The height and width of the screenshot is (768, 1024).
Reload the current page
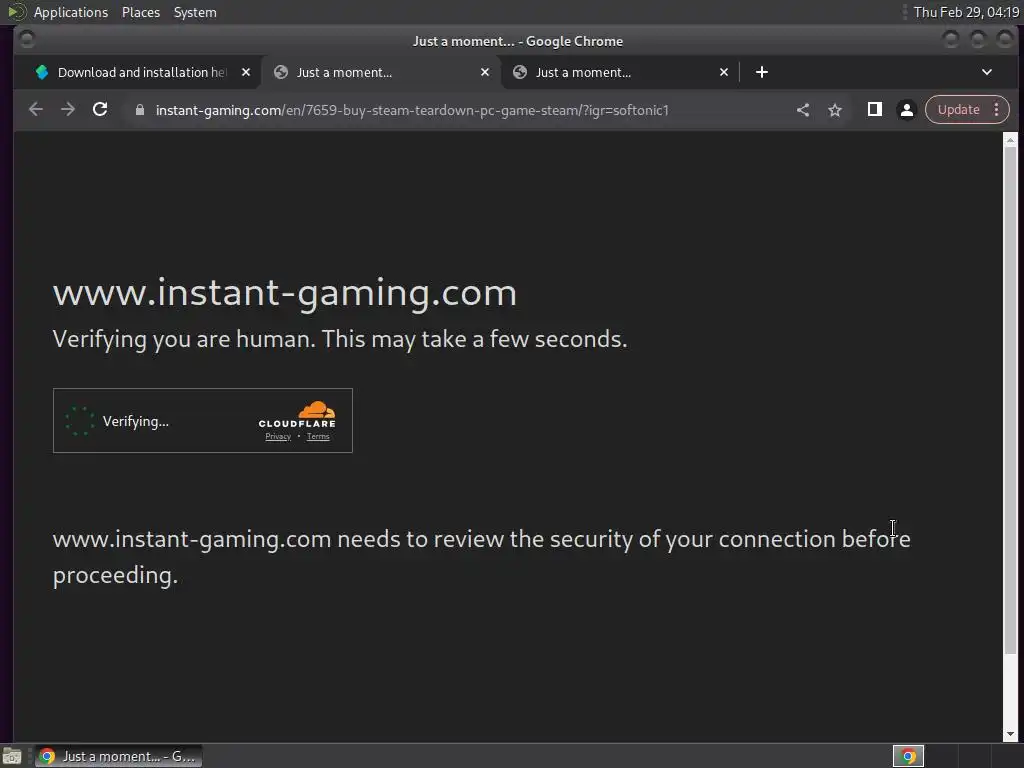100,110
